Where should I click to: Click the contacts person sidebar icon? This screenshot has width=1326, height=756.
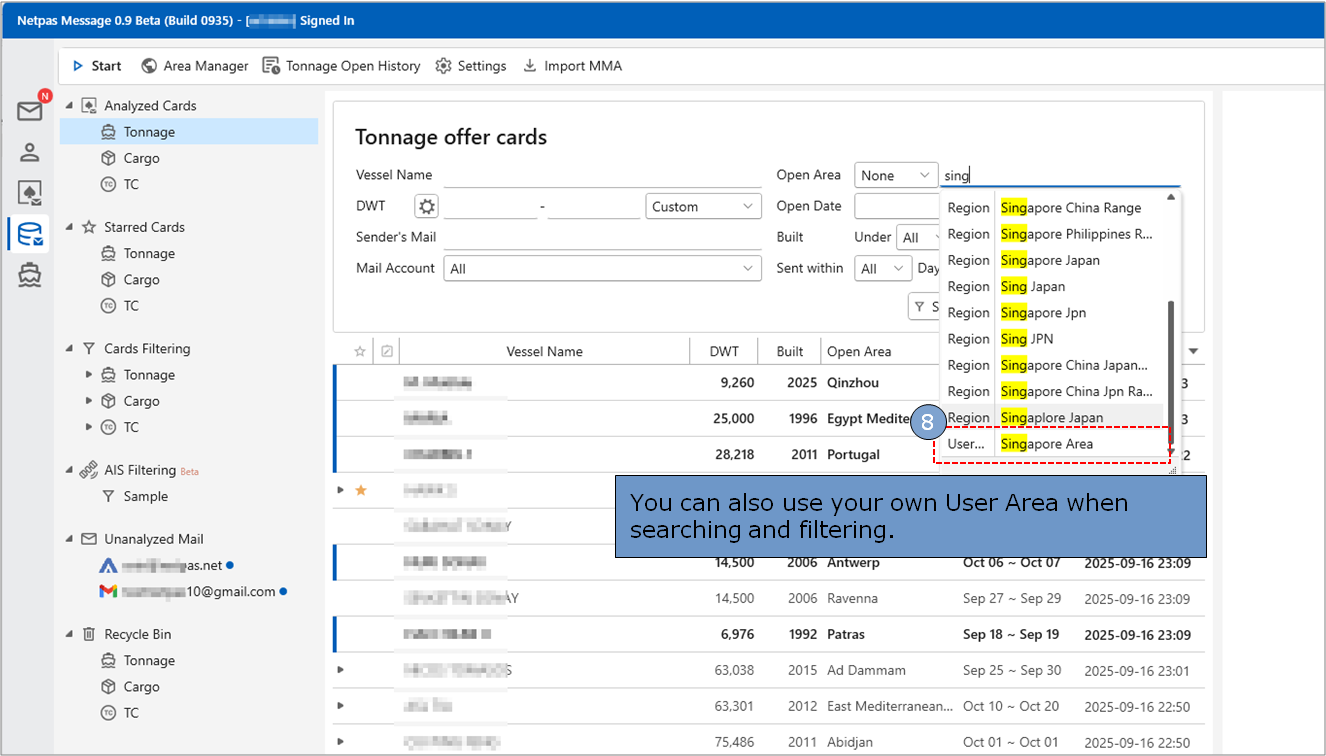click(29, 152)
